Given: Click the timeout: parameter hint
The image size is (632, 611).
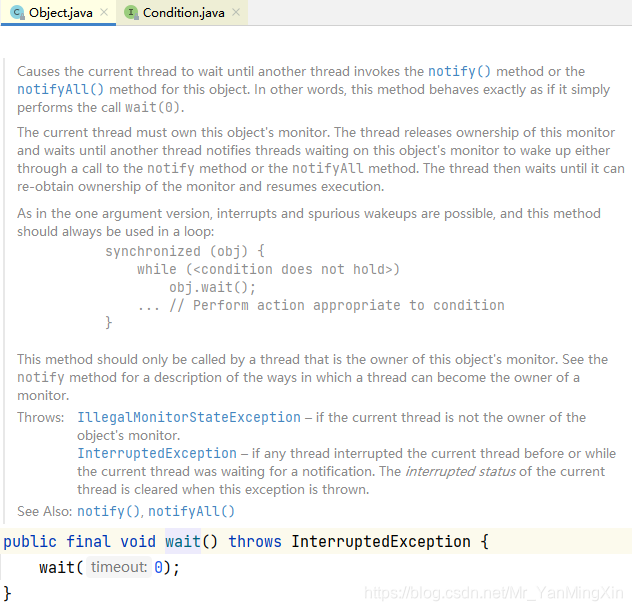Looking at the screenshot, I should (x=119, y=567).
